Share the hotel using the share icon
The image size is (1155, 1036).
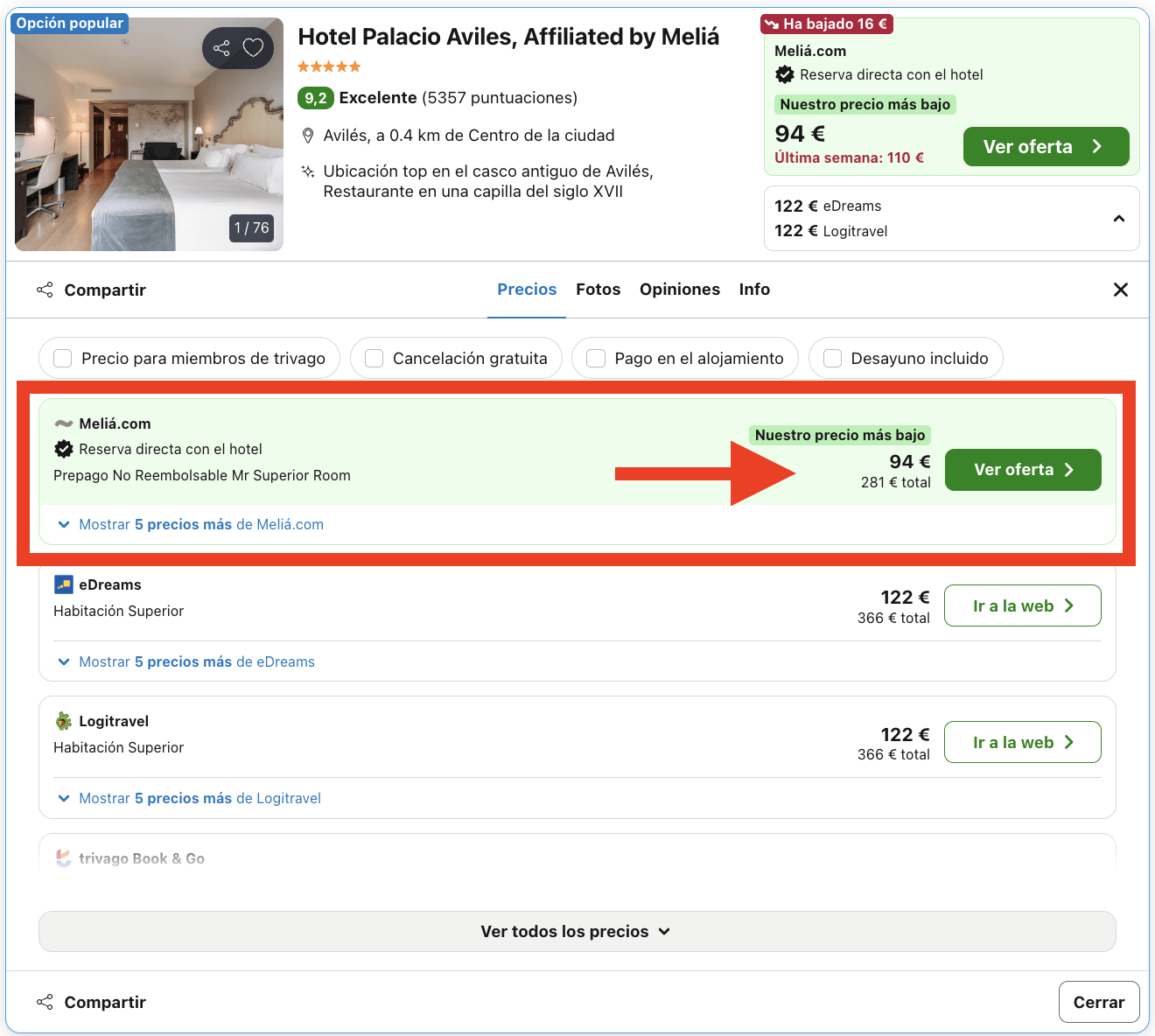pos(220,48)
